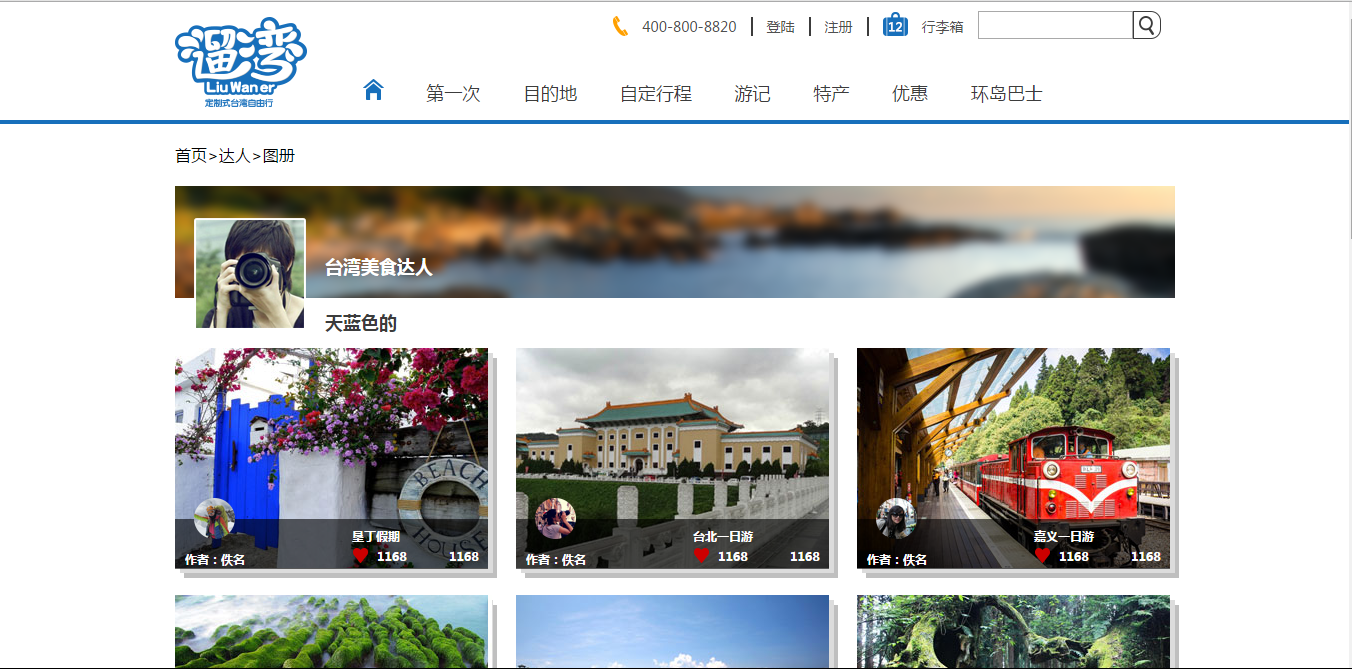The height and width of the screenshot is (669, 1352).
Task: Click the 天蓝色的 album heading
Action: pyautogui.click(x=361, y=323)
